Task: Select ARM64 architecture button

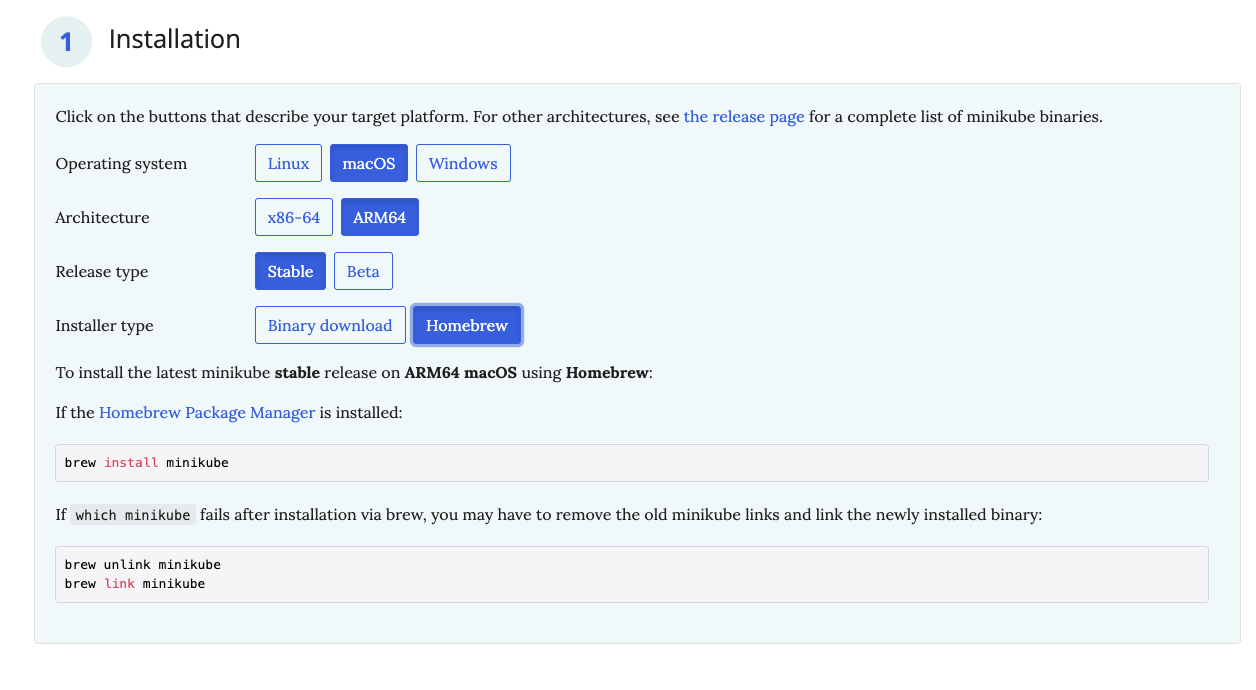Action: tap(380, 217)
